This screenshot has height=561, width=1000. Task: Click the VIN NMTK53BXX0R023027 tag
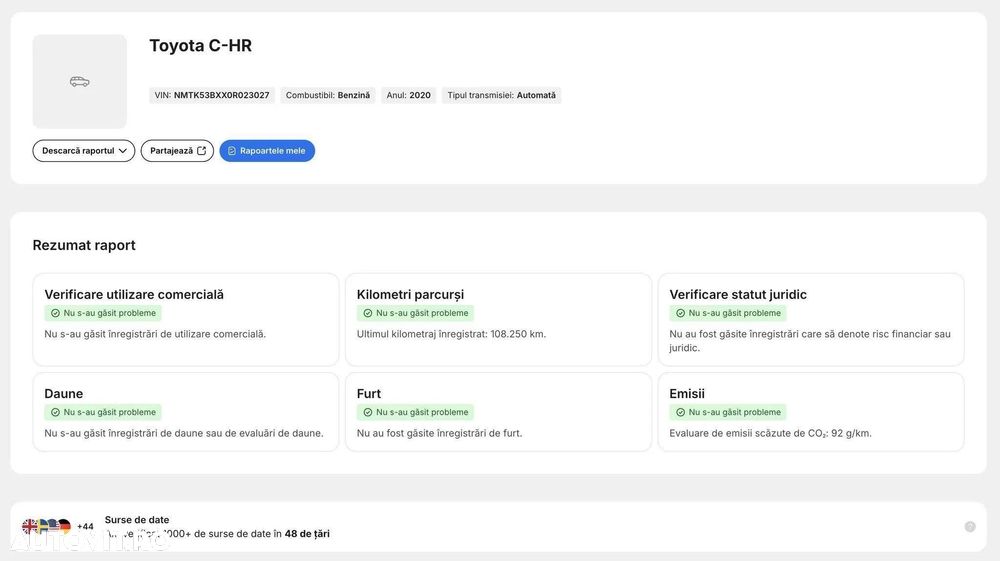click(212, 95)
